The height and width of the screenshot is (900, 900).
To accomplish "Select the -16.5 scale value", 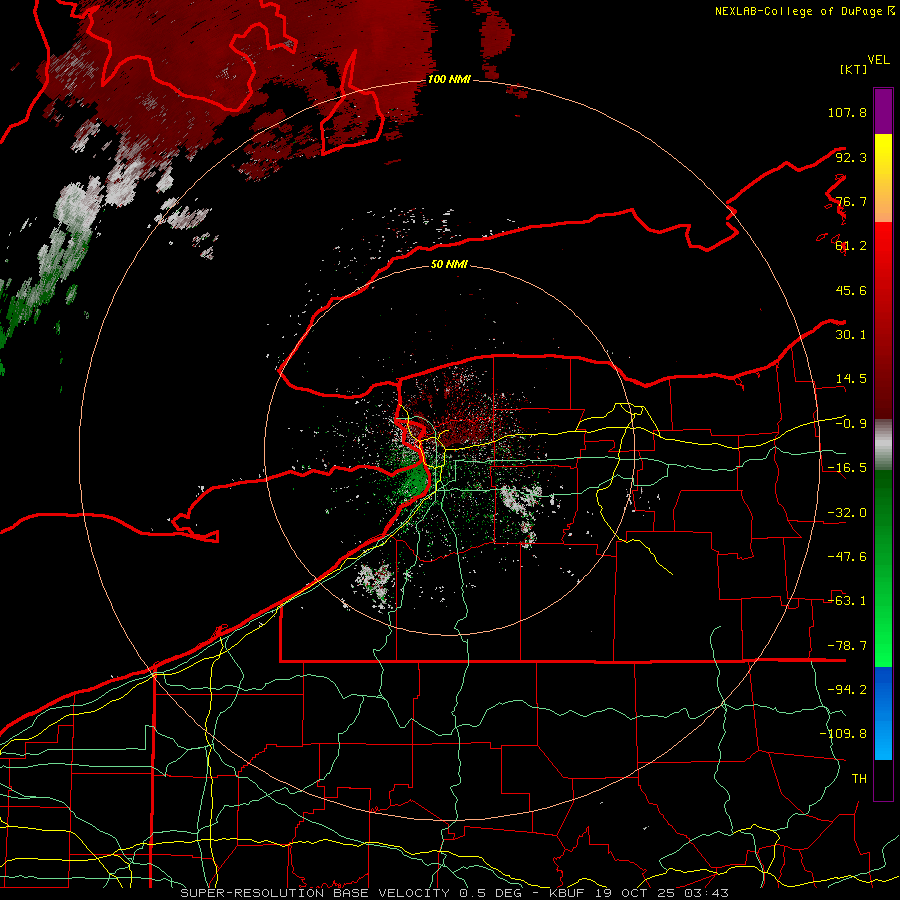I will click(847, 468).
